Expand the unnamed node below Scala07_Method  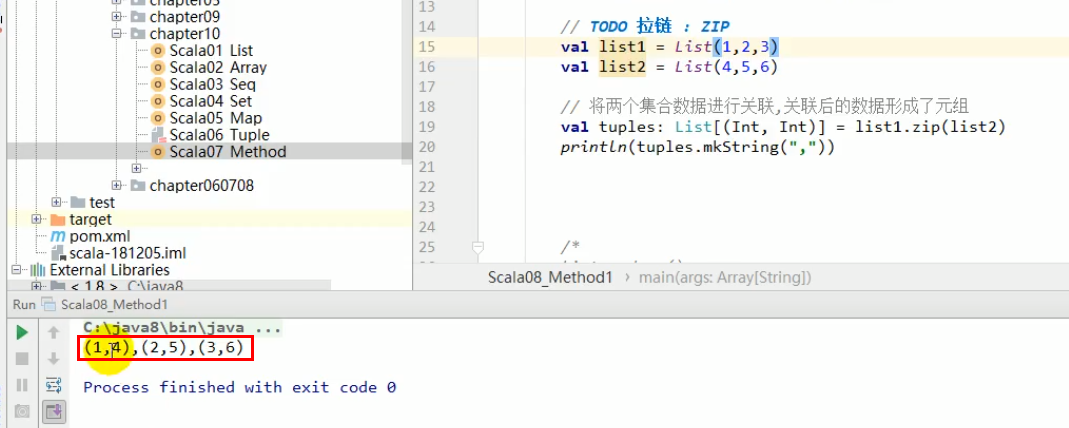coord(136,168)
